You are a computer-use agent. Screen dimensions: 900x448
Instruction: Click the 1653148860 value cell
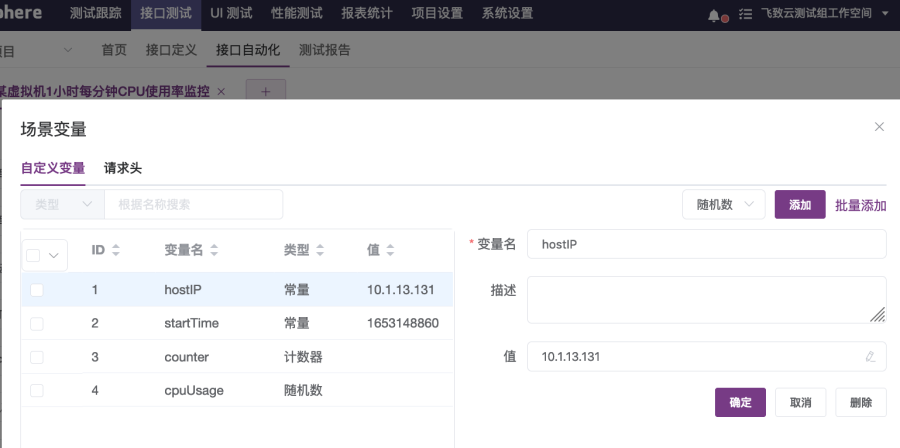403,323
